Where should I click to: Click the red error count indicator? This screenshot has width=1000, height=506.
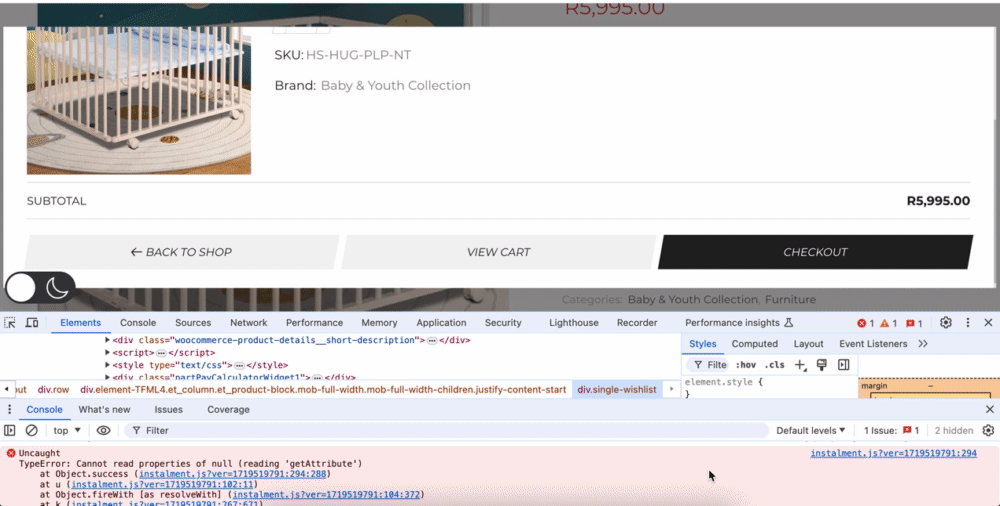point(865,324)
